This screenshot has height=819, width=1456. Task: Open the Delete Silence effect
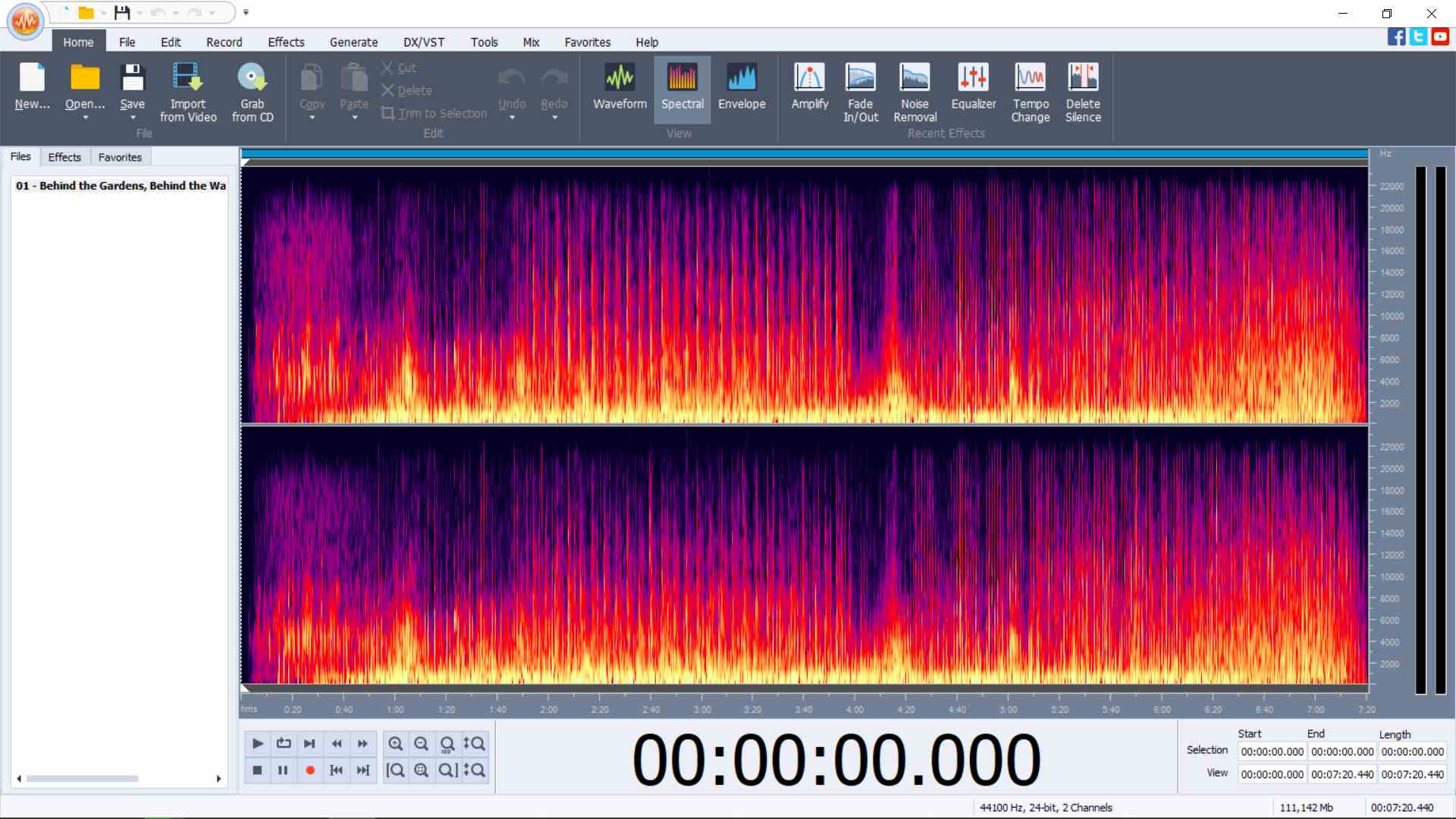1083,91
